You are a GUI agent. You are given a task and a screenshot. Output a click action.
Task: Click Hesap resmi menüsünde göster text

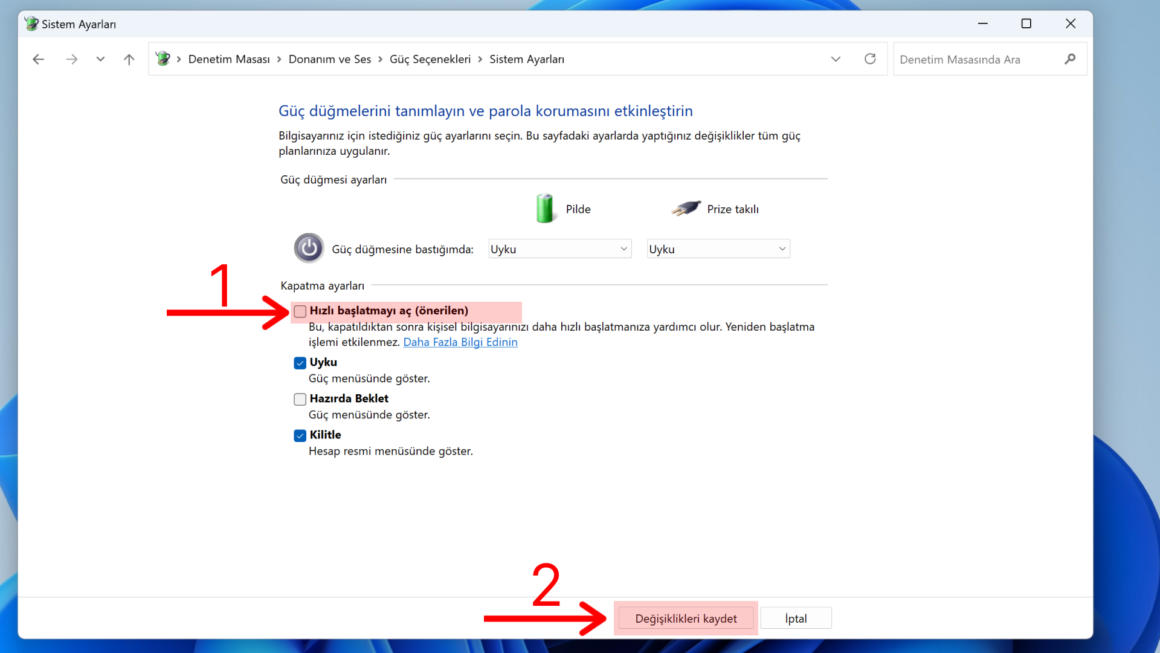tap(391, 451)
